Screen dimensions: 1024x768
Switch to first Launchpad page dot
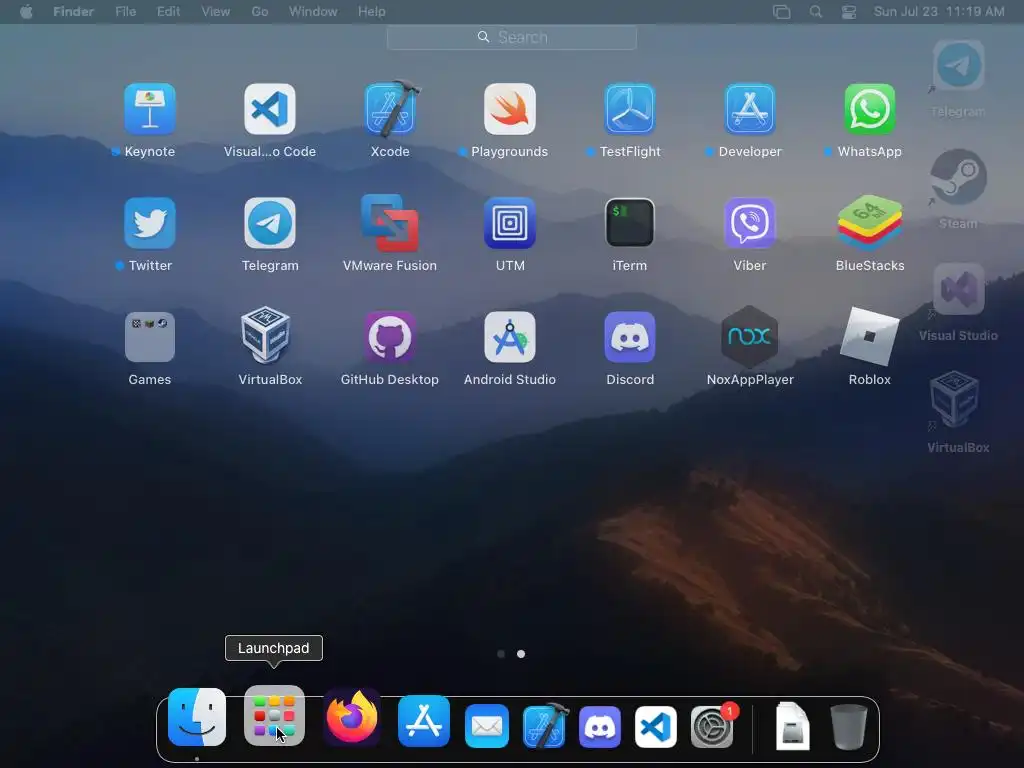[x=501, y=654]
